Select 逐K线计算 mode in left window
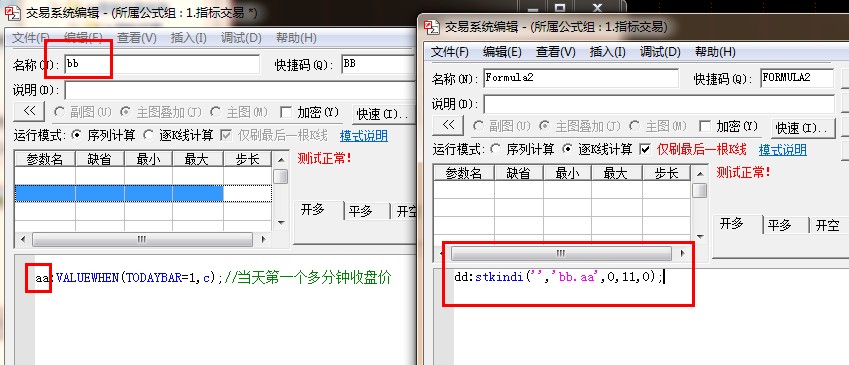Screen dimensions: 849x365 pyautogui.click(x=178, y=135)
